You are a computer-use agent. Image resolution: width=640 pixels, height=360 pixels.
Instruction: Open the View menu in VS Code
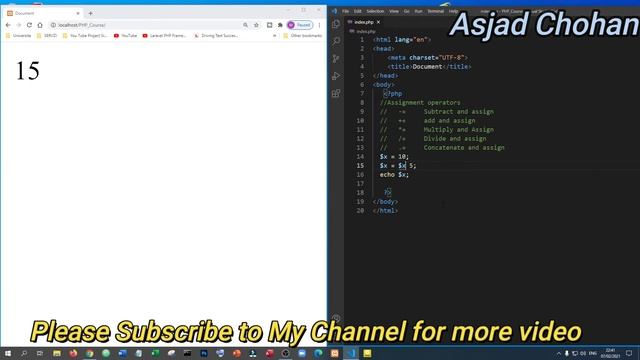click(x=394, y=11)
